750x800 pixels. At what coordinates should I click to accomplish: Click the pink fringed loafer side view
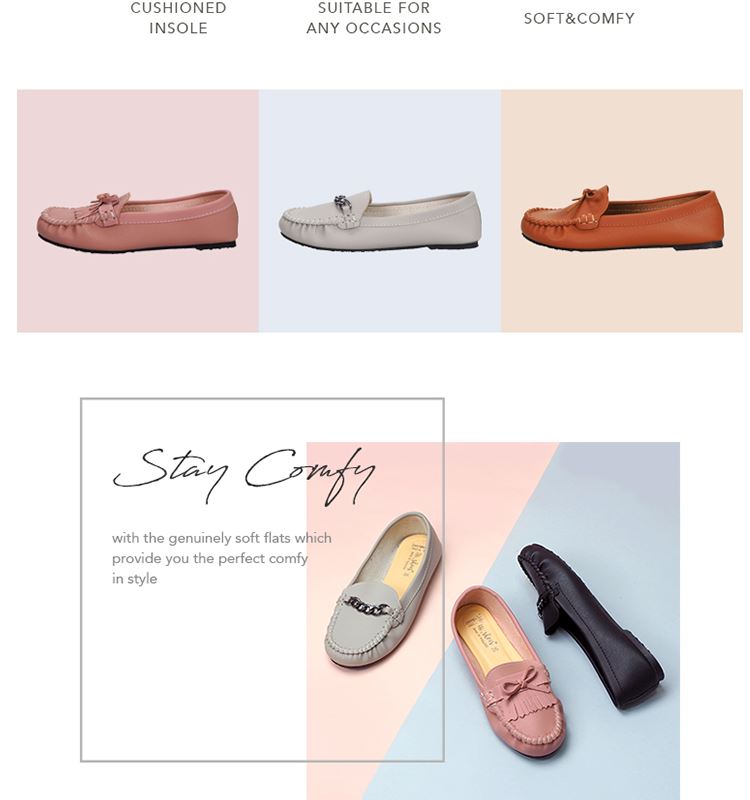pos(137,221)
